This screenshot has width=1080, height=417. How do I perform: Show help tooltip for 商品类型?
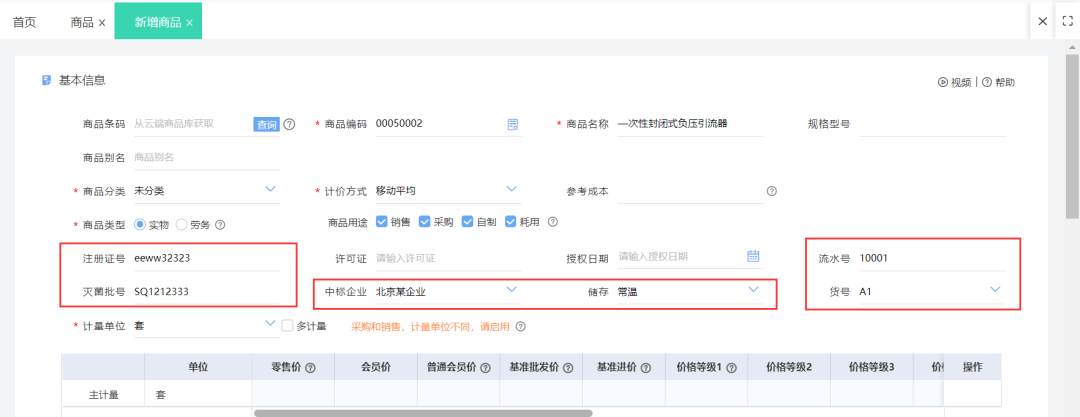click(x=220, y=225)
